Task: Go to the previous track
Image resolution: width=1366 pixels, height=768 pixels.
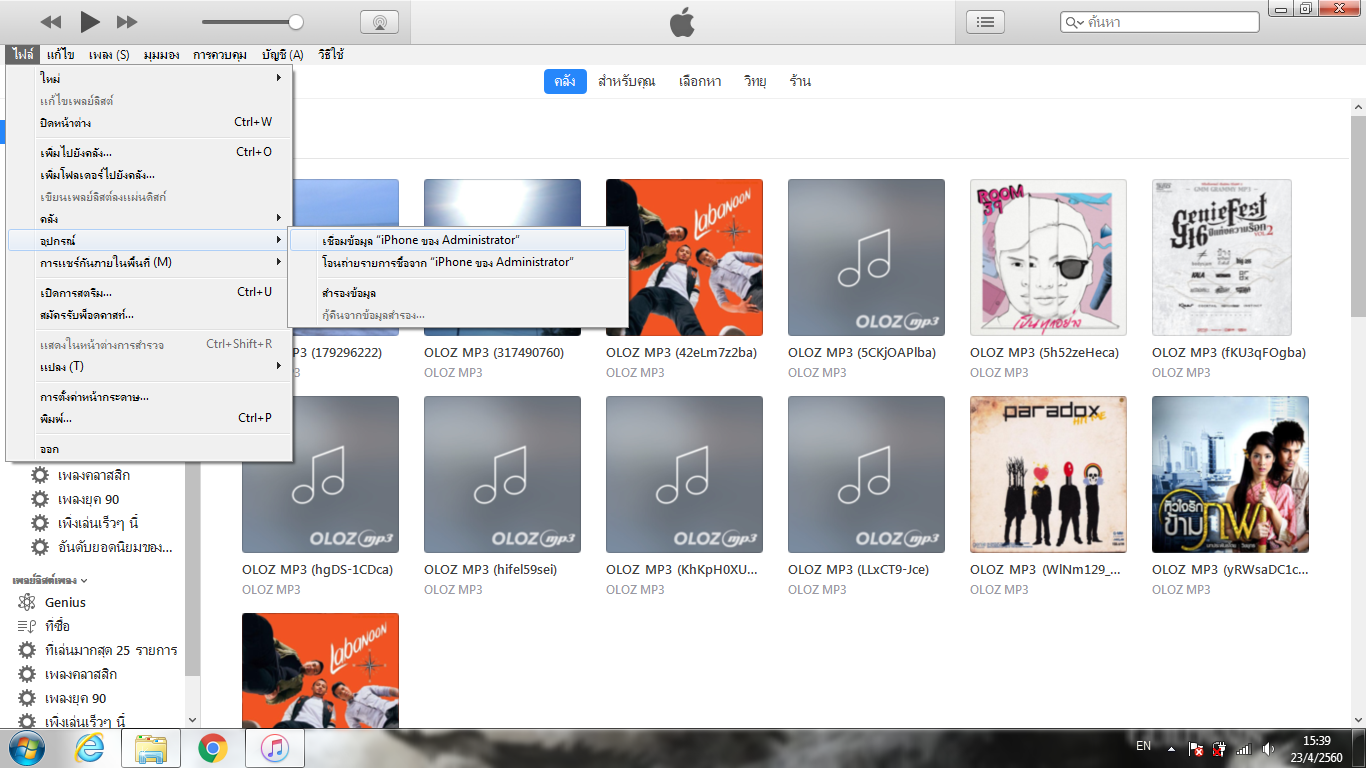Action: (51, 22)
